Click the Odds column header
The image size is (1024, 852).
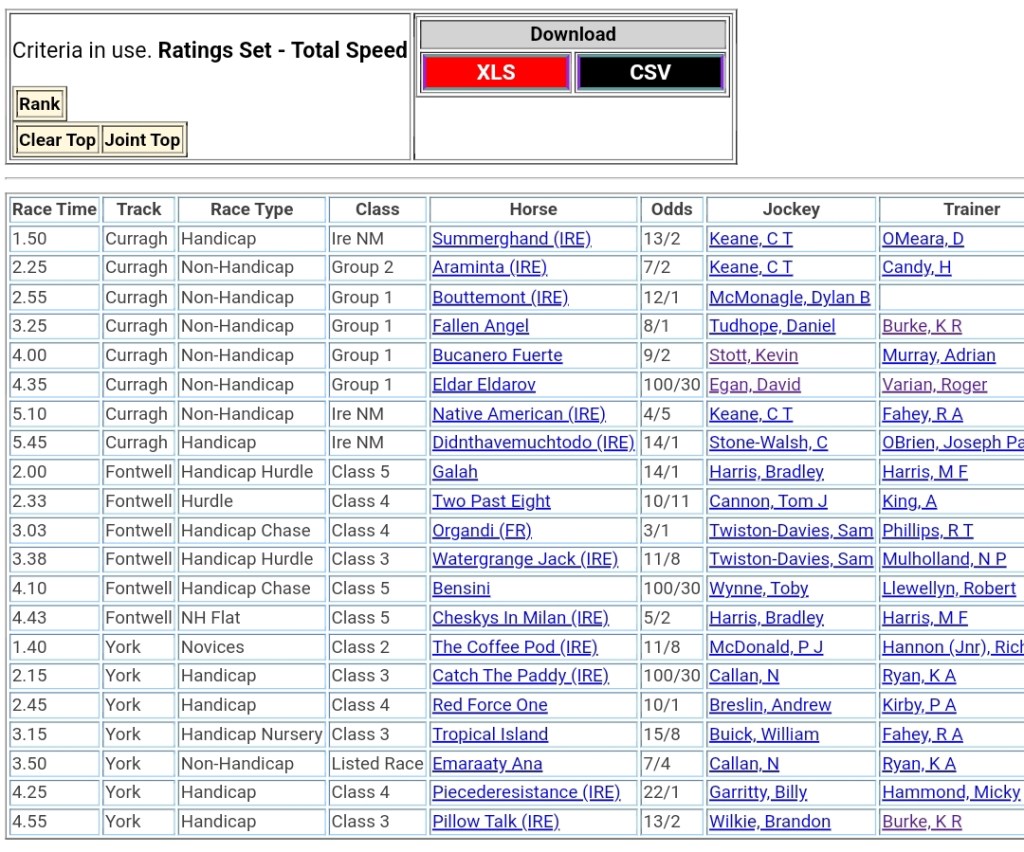click(671, 209)
